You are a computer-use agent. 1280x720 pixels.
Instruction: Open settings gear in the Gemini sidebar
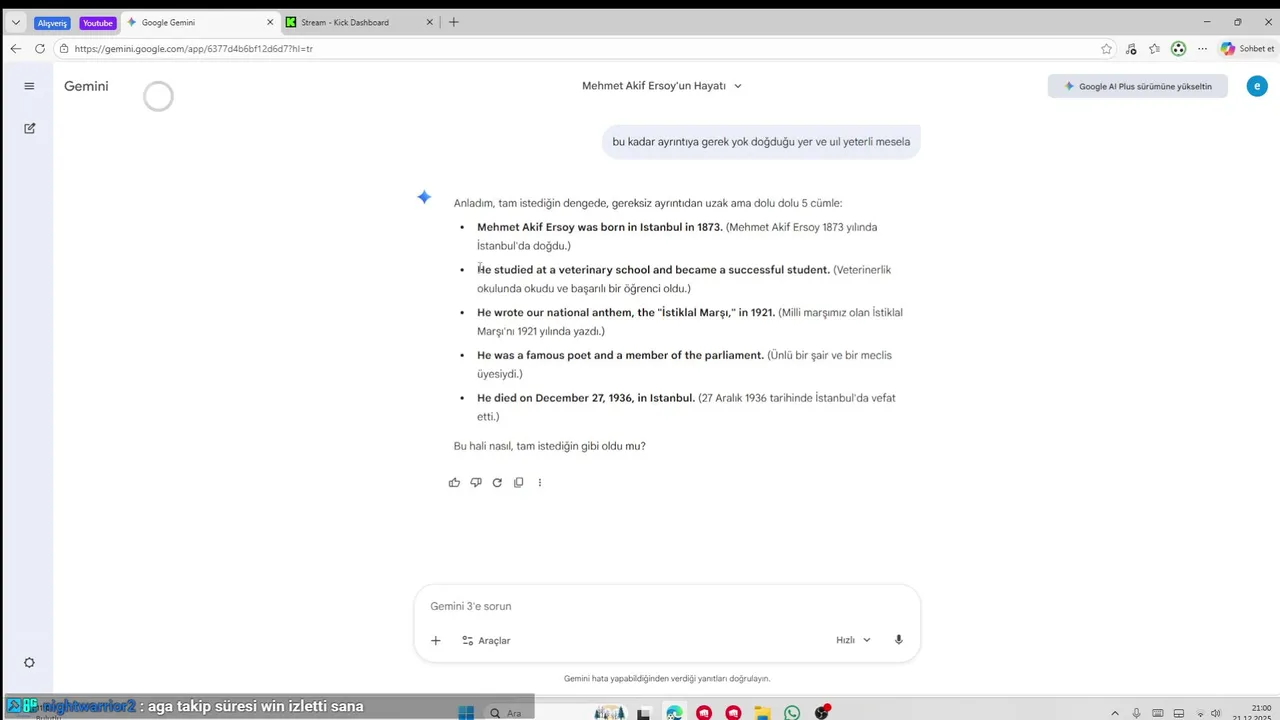click(x=29, y=663)
